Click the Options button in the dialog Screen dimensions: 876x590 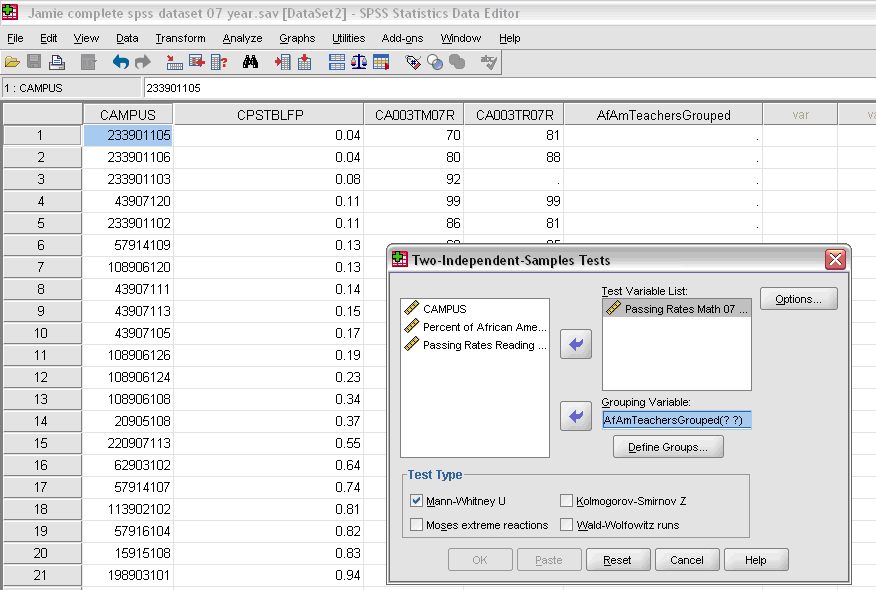point(798,298)
